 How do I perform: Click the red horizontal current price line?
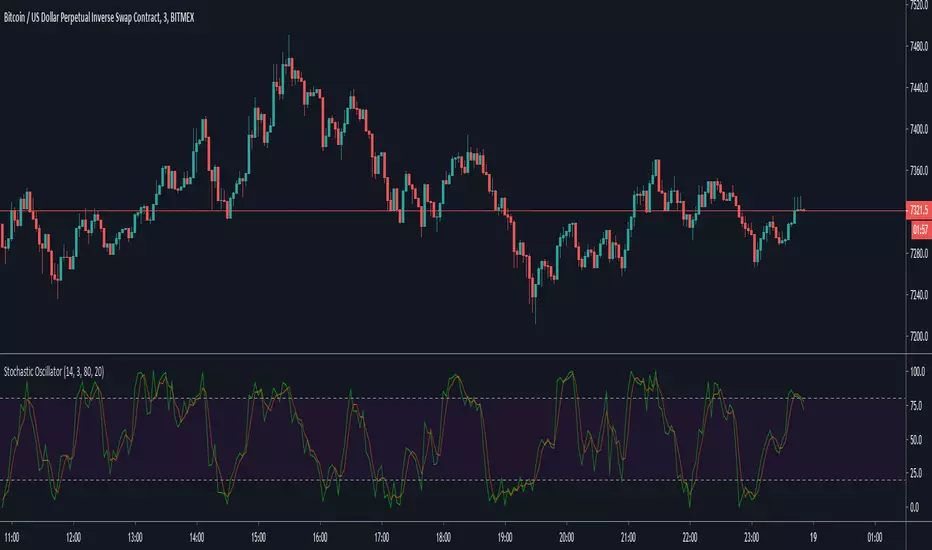click(452, 210)
